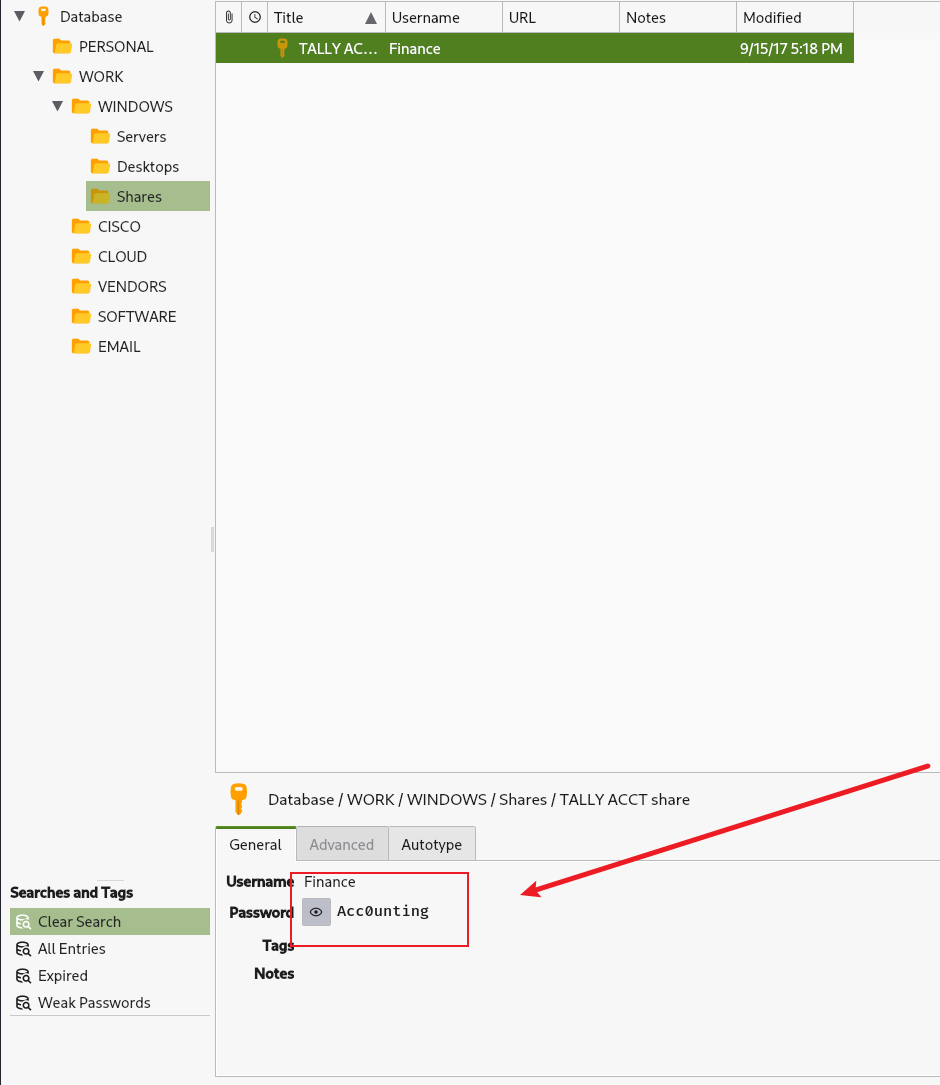Collapse the Database root tree node
The image size is (940, 1085).
19,16
